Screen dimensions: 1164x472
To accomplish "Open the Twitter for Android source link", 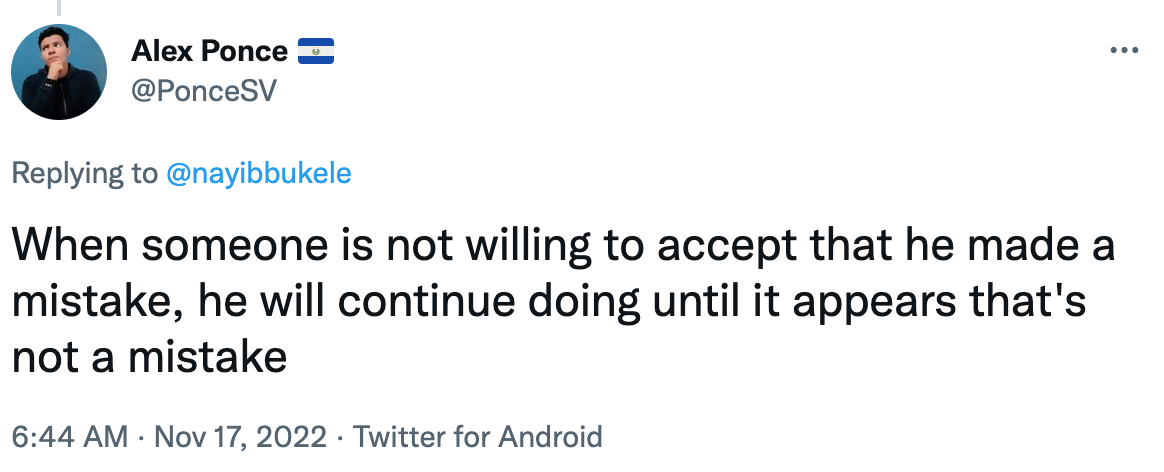I will click(478, 437).
